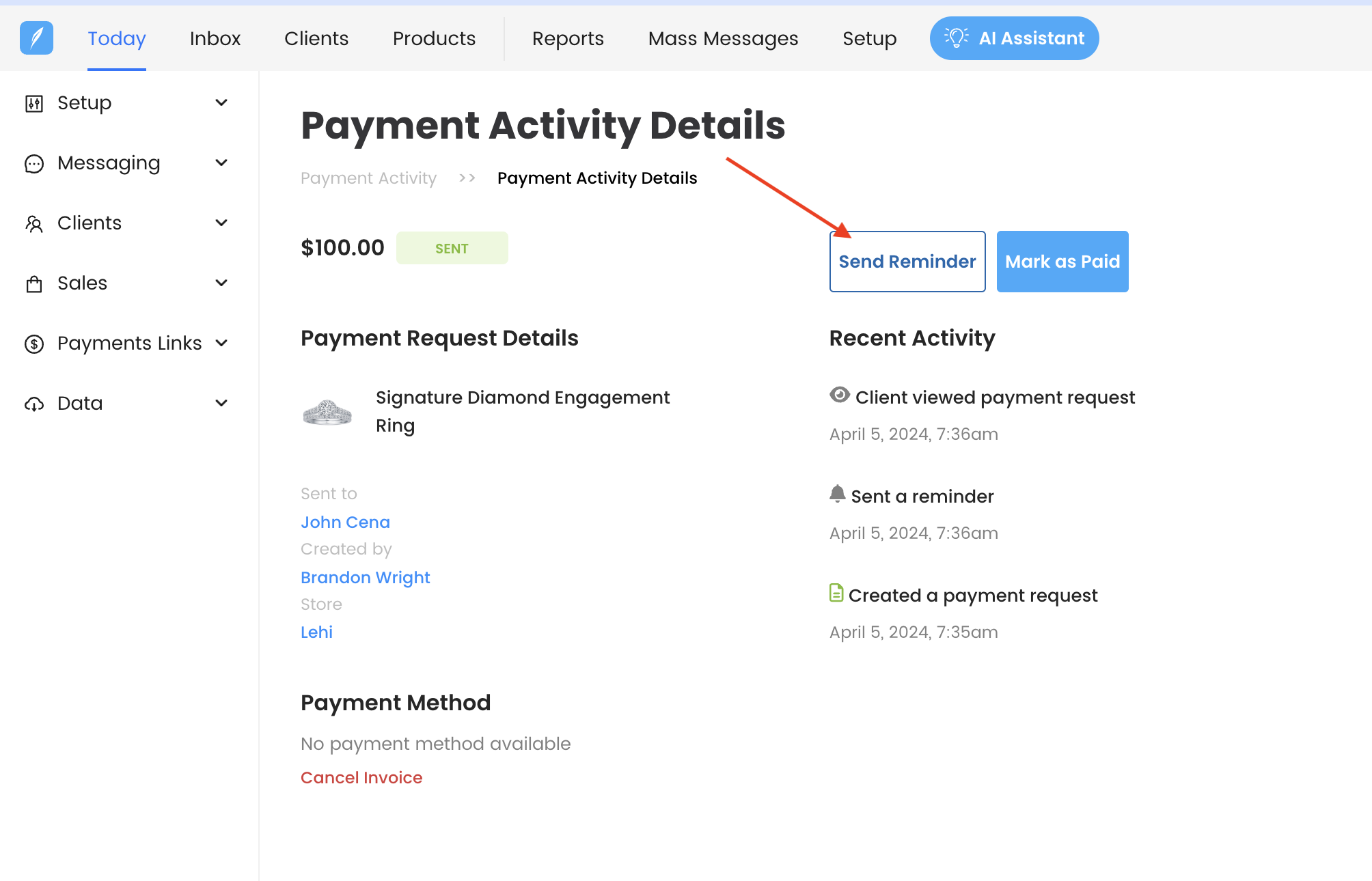Click the Sales shopping bag icon
Viewport: 1372px width, 881px height.
[x=33, y=284]
